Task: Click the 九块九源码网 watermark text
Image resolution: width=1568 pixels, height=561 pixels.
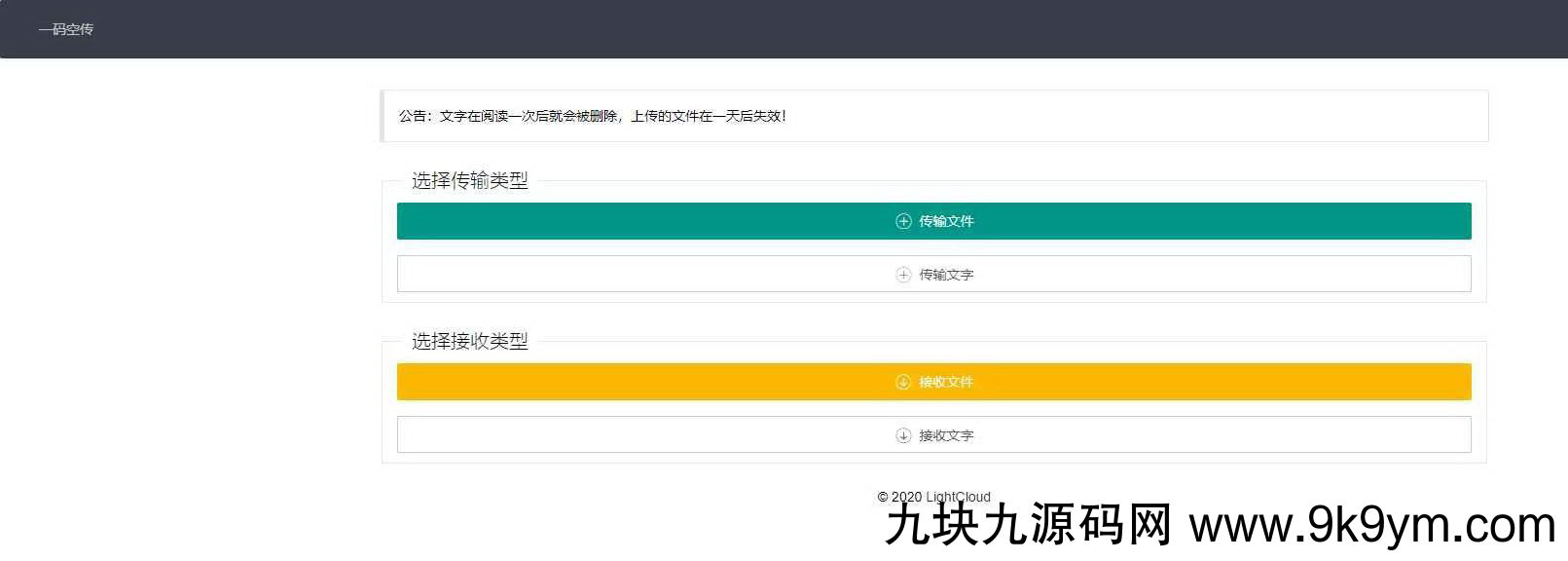Action: point(1029,526)
